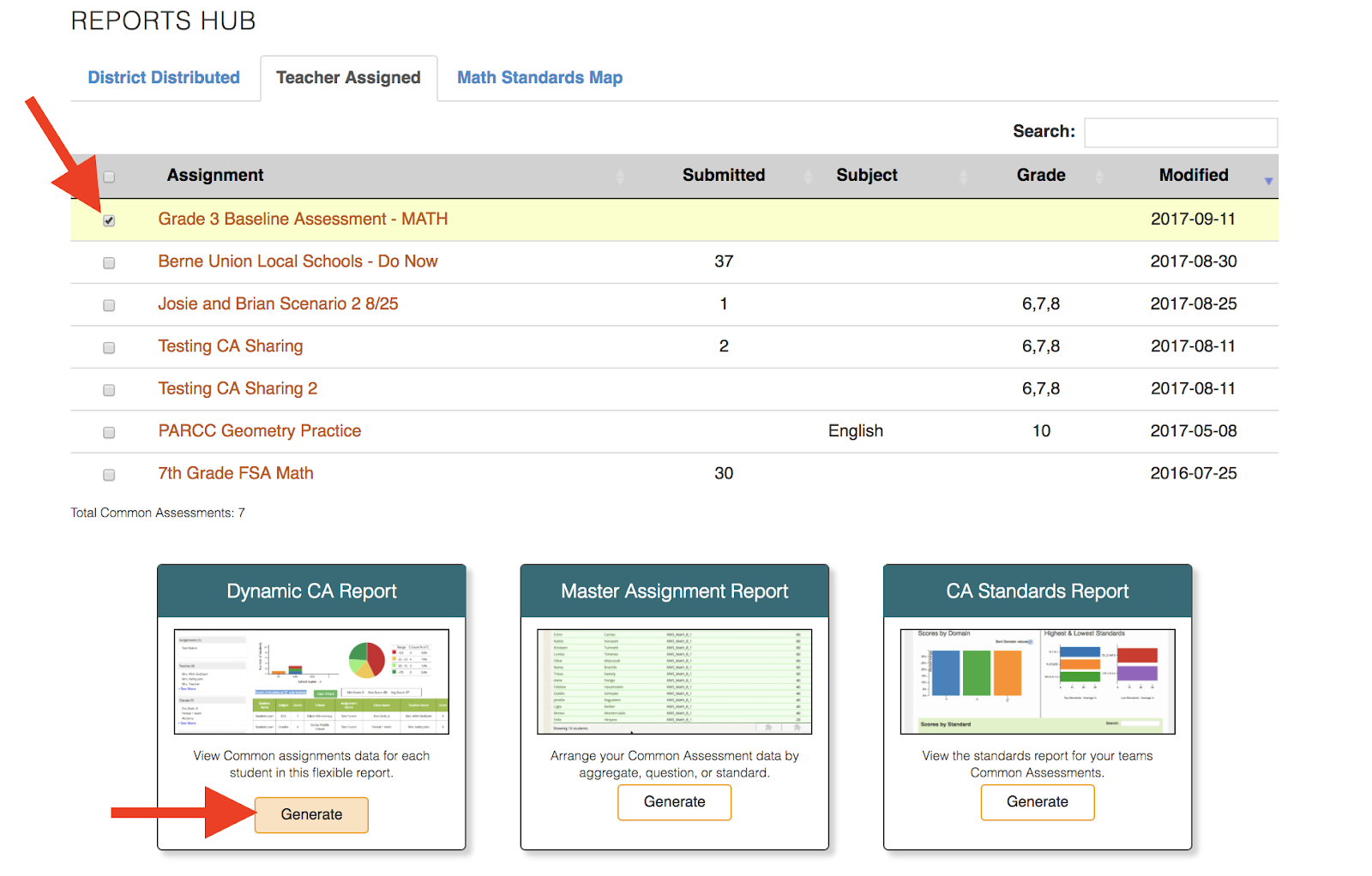1372x876 pixels.
Task: Click the Assignment column header
Action: click(215, 175)
